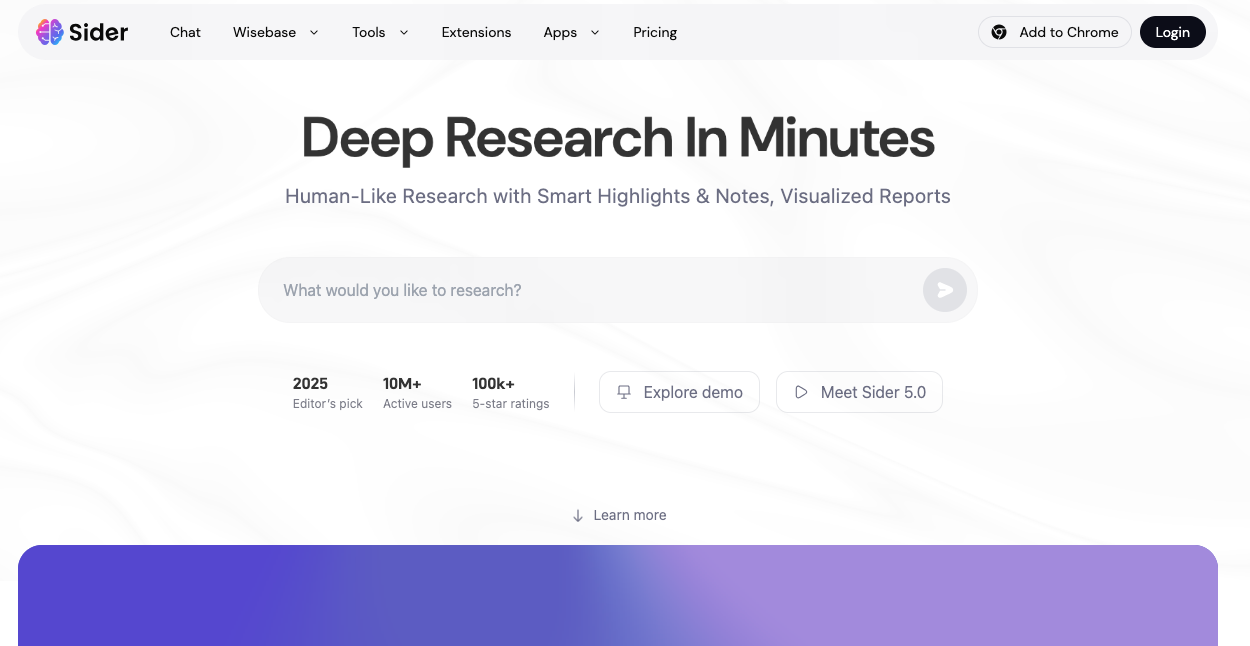Click the Sider wordmark text

pyautogui.click(x=98, y=32)
